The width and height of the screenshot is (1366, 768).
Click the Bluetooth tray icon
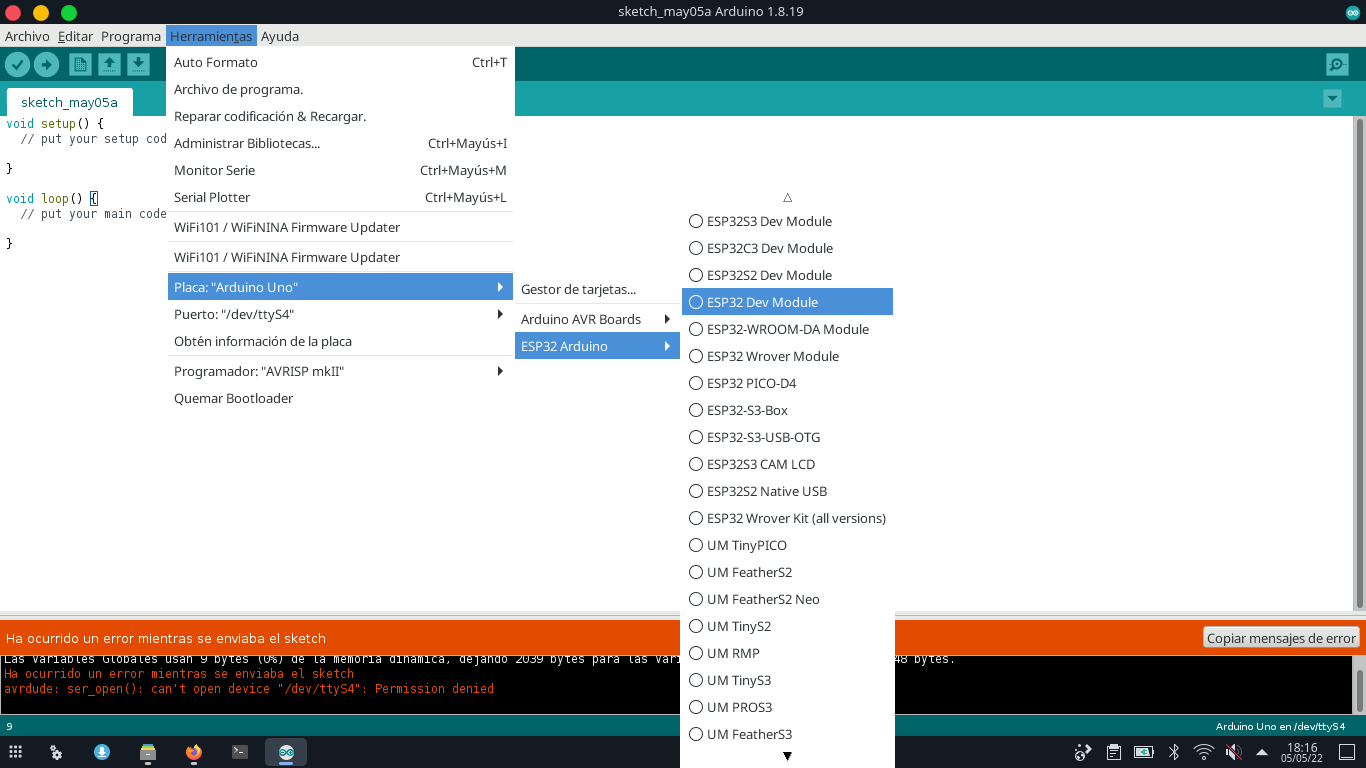coord(1174,752)
